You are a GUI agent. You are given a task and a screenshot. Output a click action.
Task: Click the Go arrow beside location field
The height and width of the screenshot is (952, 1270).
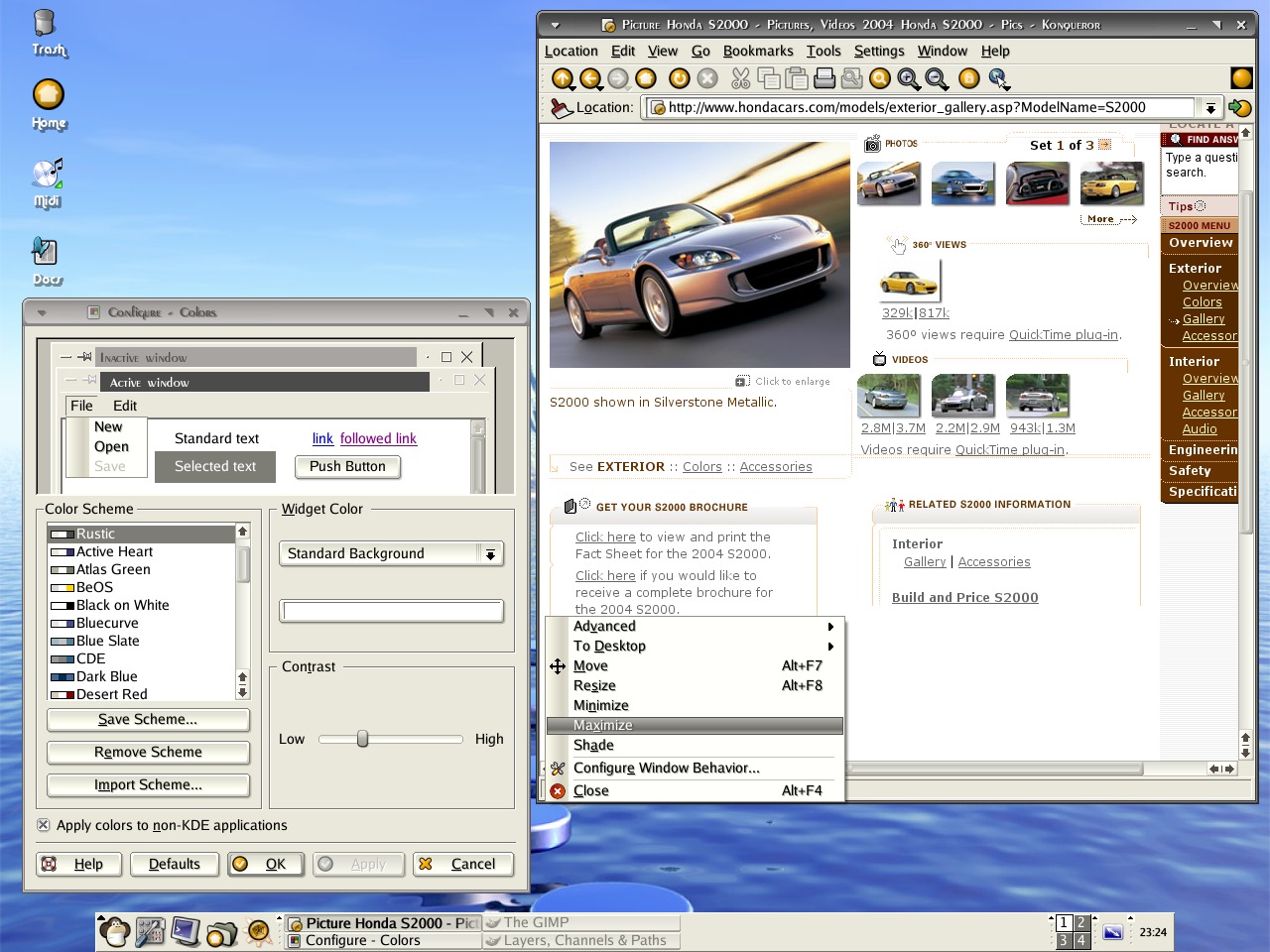click(1239, 107)
